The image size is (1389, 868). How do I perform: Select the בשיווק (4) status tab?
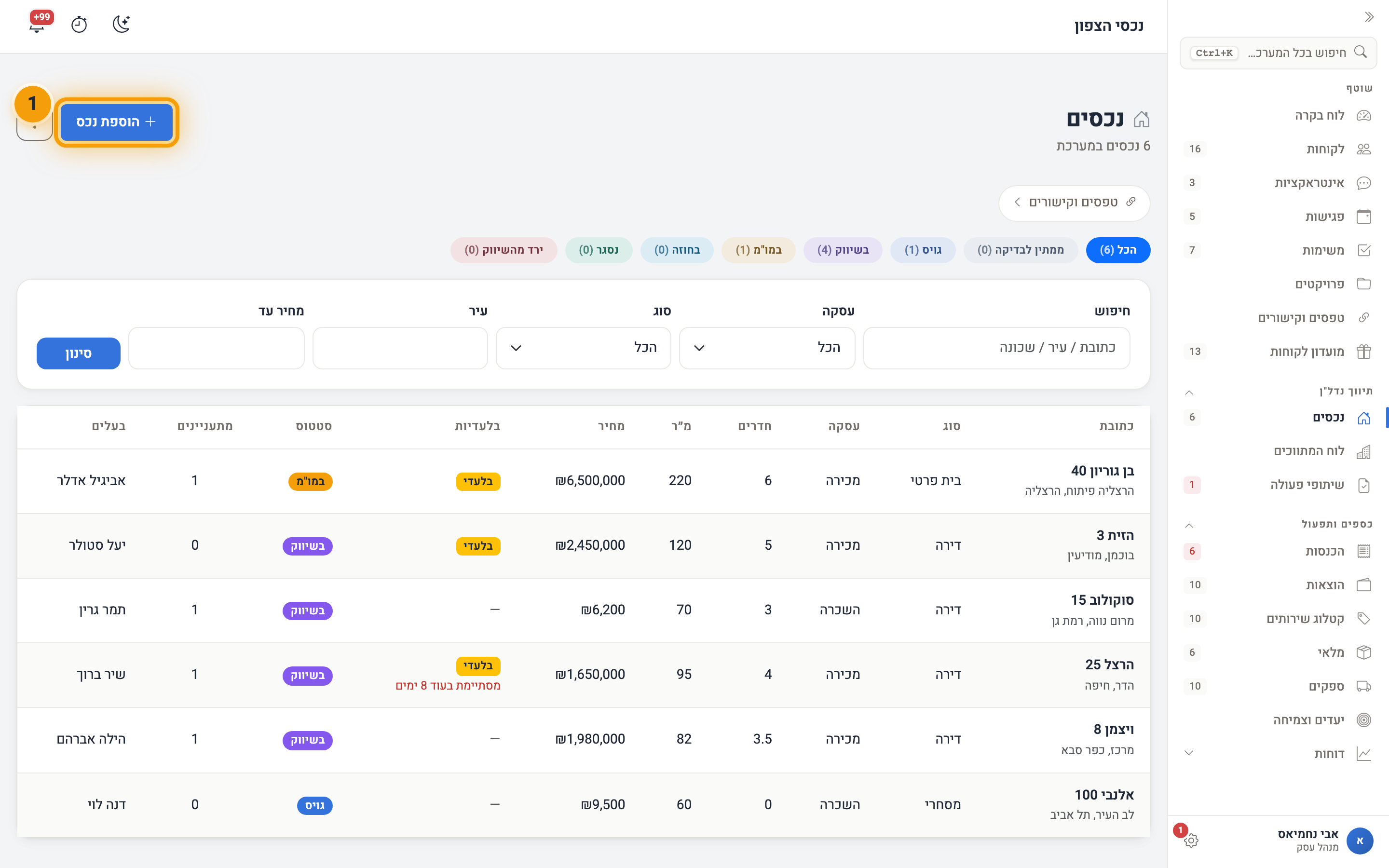[843, 250]
